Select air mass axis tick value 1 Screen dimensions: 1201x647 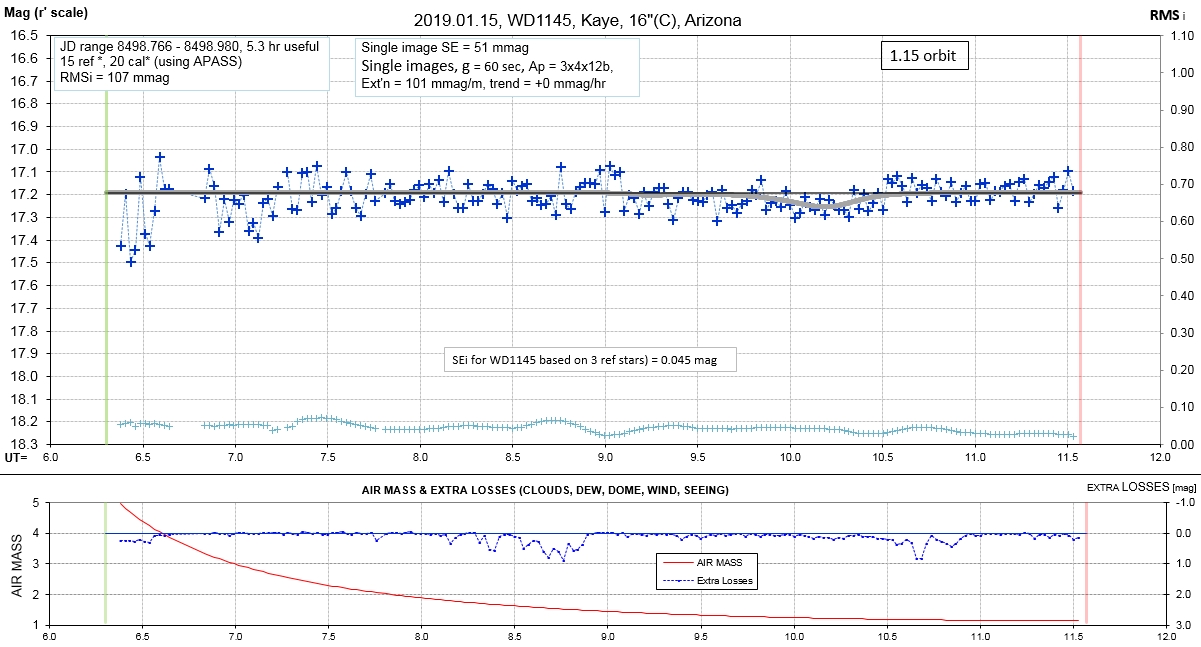pyautogui.click(x=35, y=626)
